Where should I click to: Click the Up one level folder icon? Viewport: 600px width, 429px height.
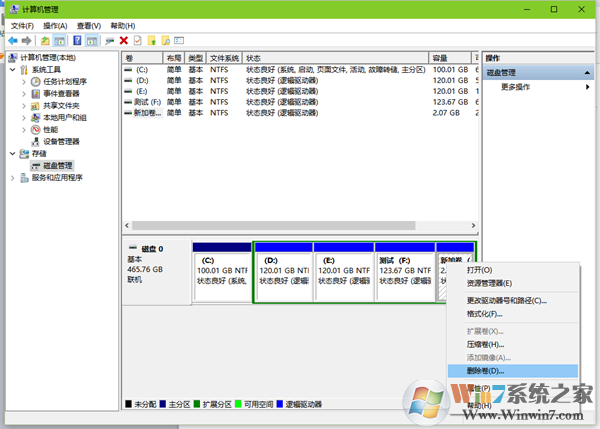[45, 40]
